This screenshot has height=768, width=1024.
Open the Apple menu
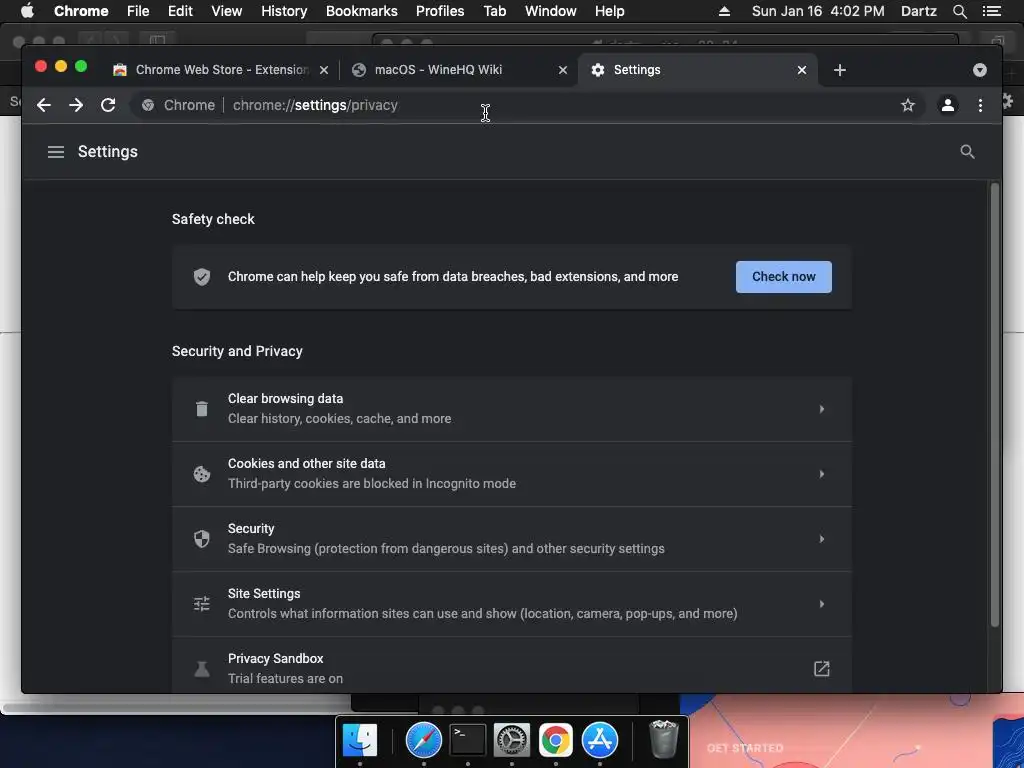coord(27,11)
